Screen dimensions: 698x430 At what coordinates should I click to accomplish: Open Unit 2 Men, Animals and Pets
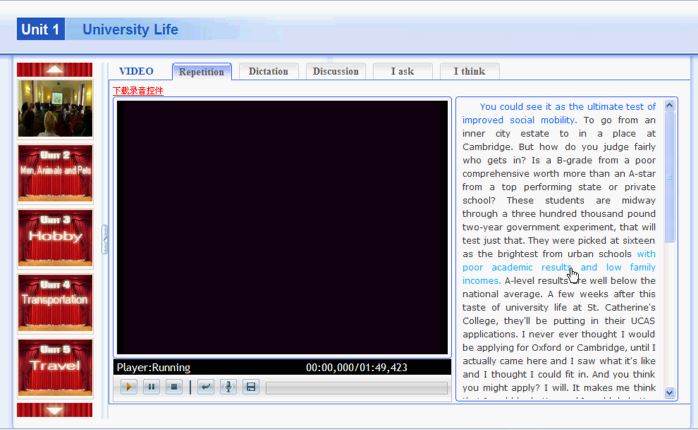pos(55,173)
